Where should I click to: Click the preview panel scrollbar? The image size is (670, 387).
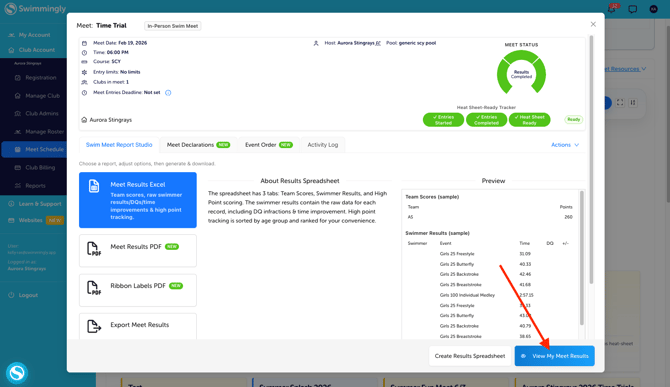click(582, 258)
